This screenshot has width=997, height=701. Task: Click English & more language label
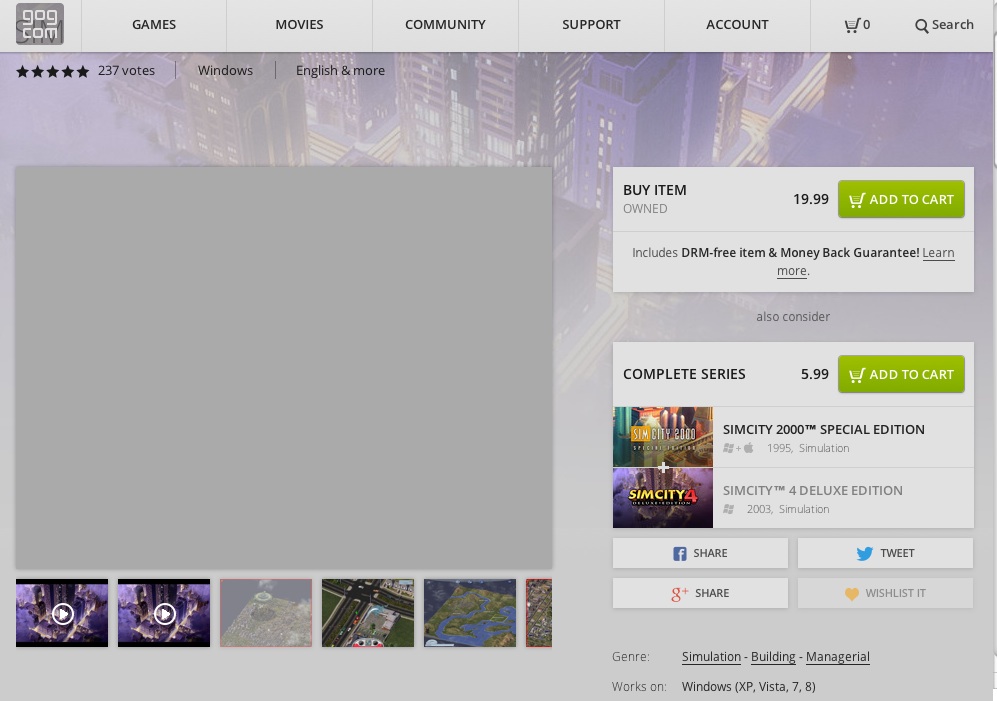pos(340,71)
